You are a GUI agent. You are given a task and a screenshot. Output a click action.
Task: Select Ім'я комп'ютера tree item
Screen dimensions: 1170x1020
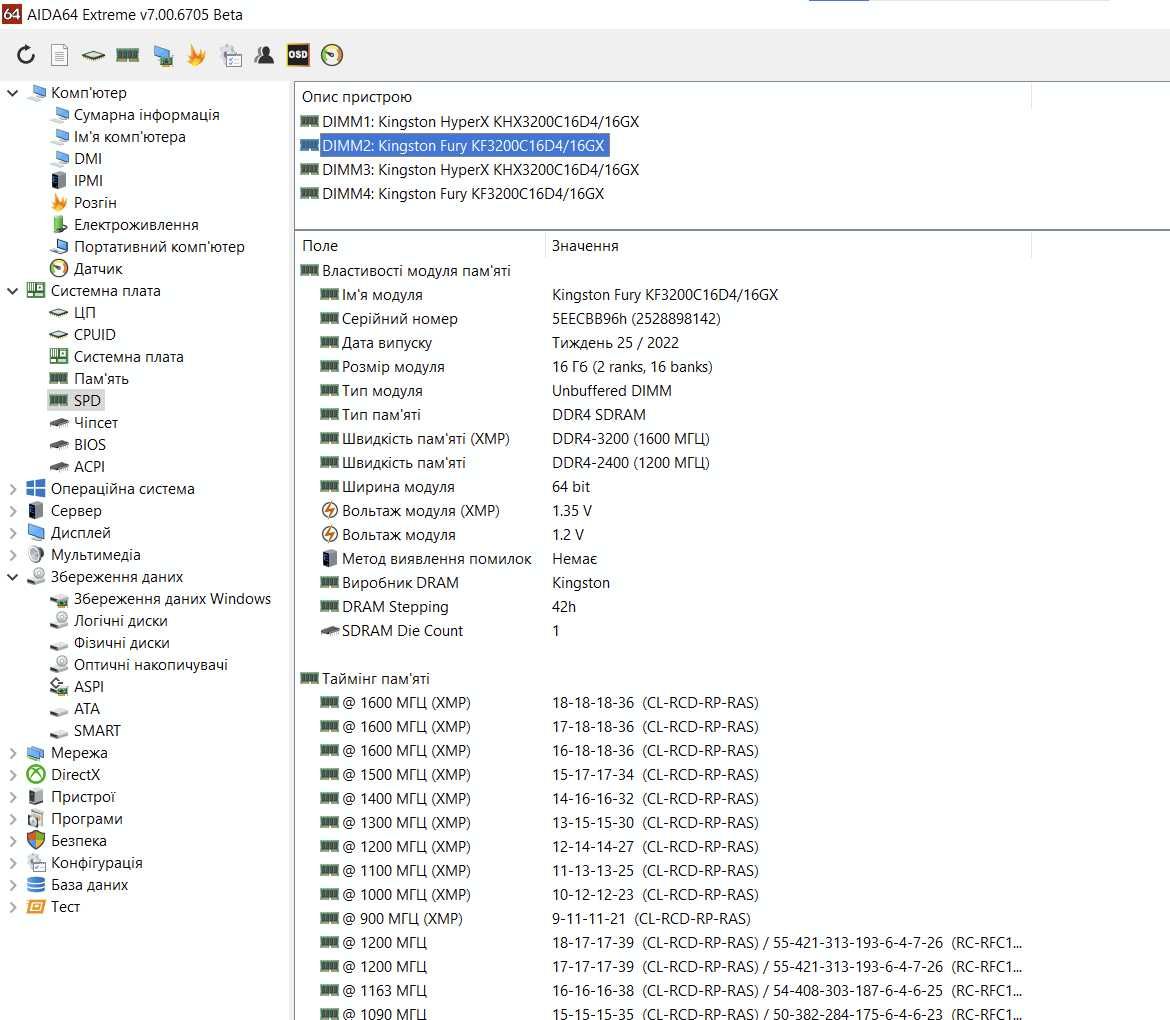(129, 137)
